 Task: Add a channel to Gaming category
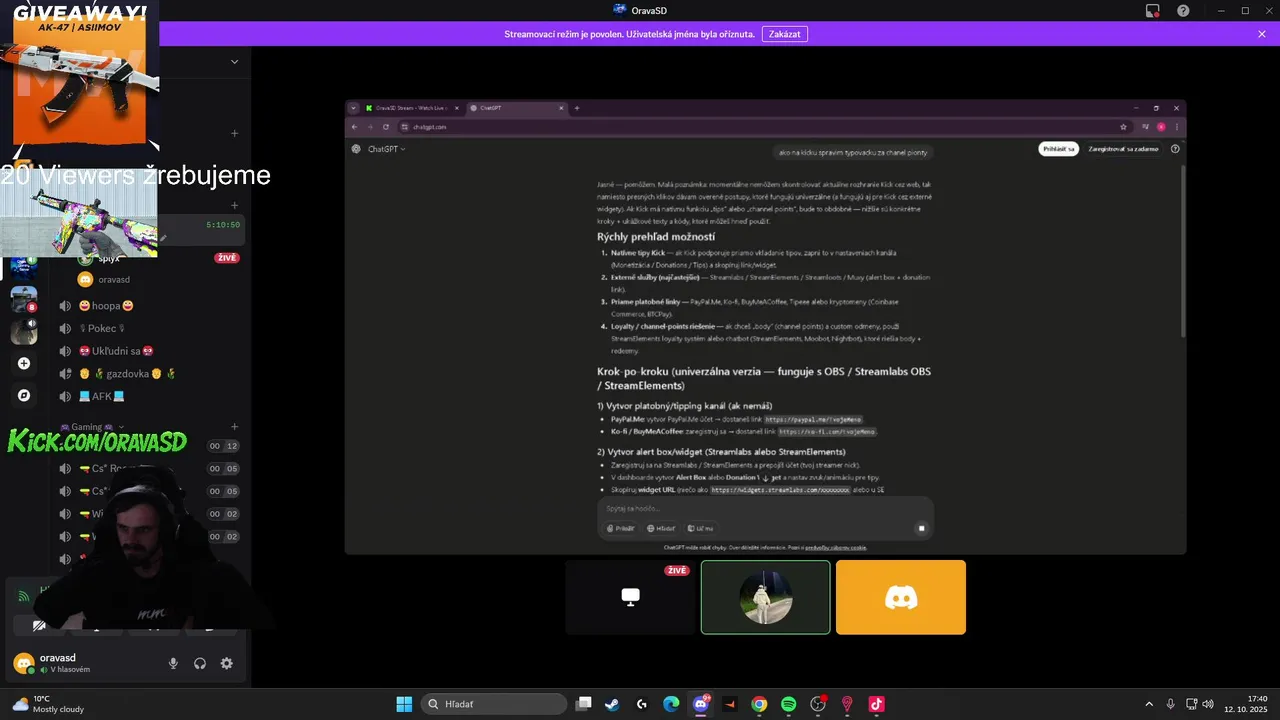pyautogui.click(x=235, y=427)
